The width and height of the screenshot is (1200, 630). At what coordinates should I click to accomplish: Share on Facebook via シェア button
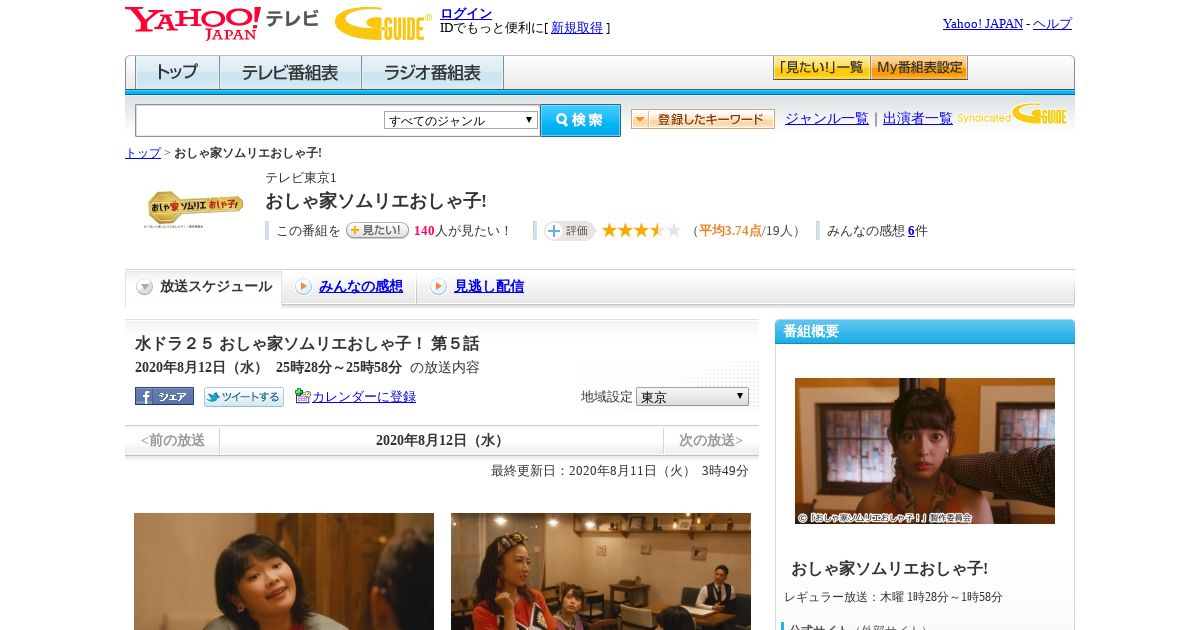click(x=164, y=396)
